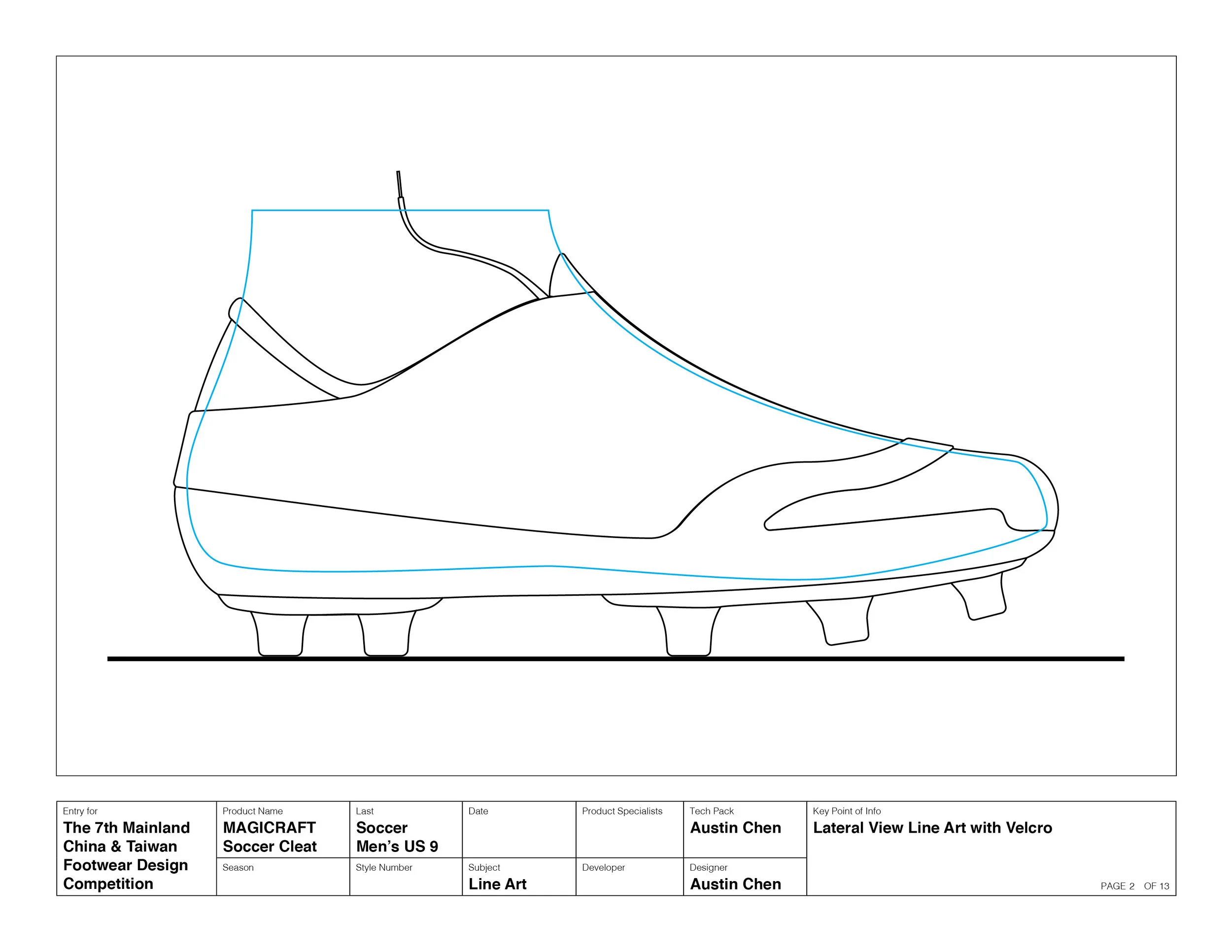Click the "Developer" label
The image size is (1232, 952).
(603, 867)
